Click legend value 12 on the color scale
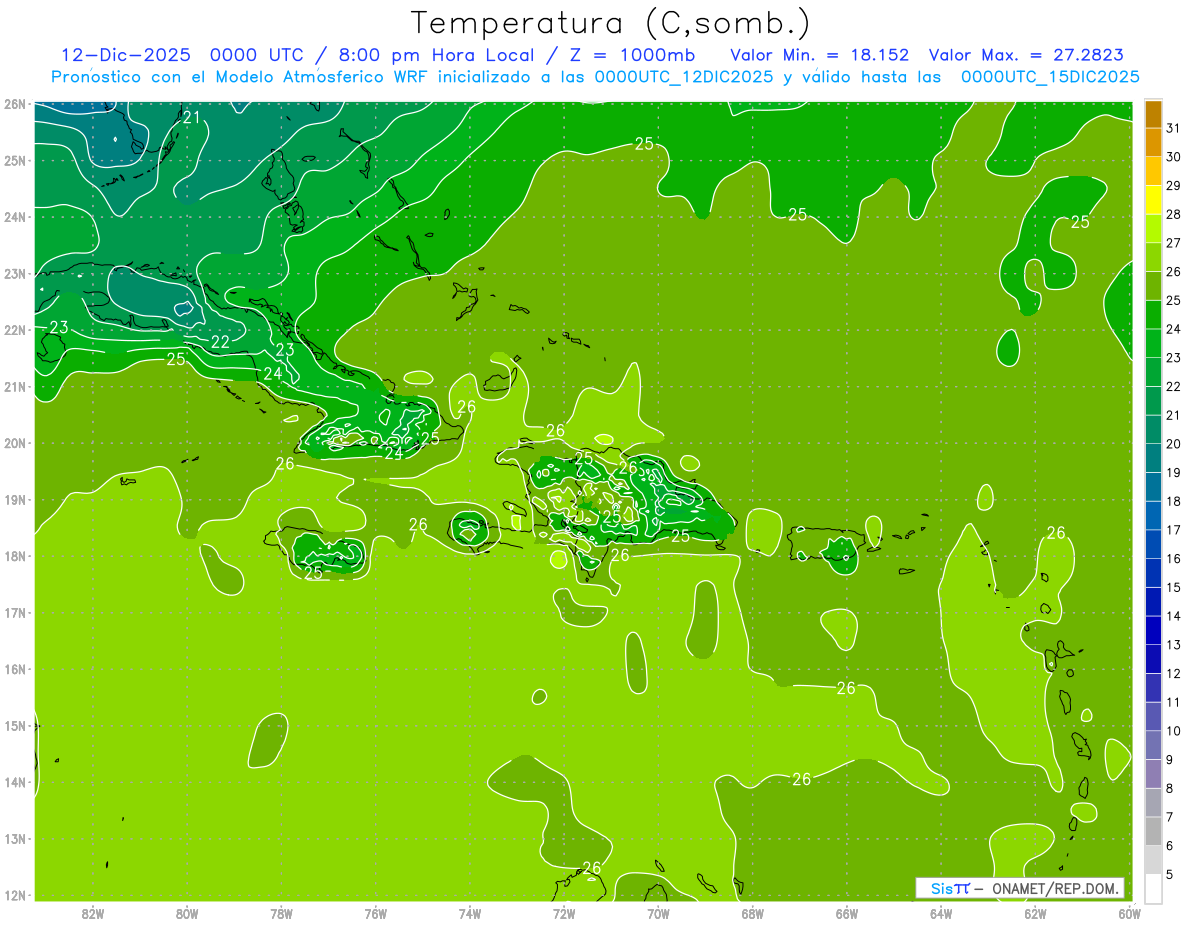 [x=1173, y=673]
